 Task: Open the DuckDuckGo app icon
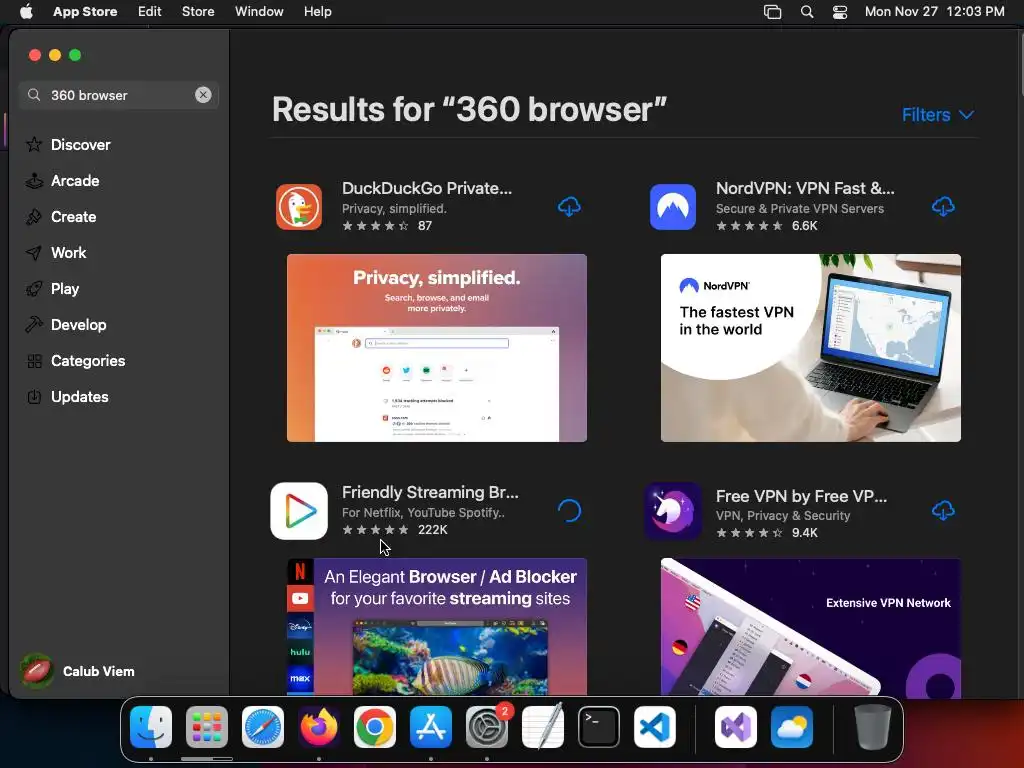tap(299, 207)
